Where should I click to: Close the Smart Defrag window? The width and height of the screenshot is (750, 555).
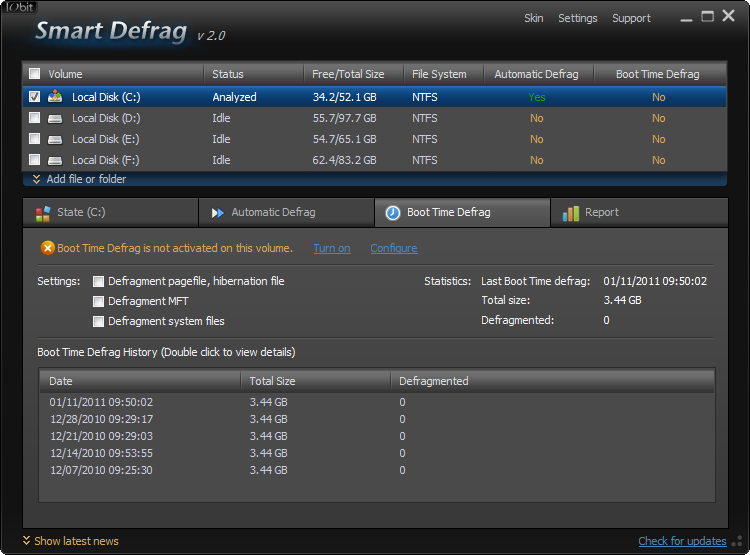click(x=728, y=16)
